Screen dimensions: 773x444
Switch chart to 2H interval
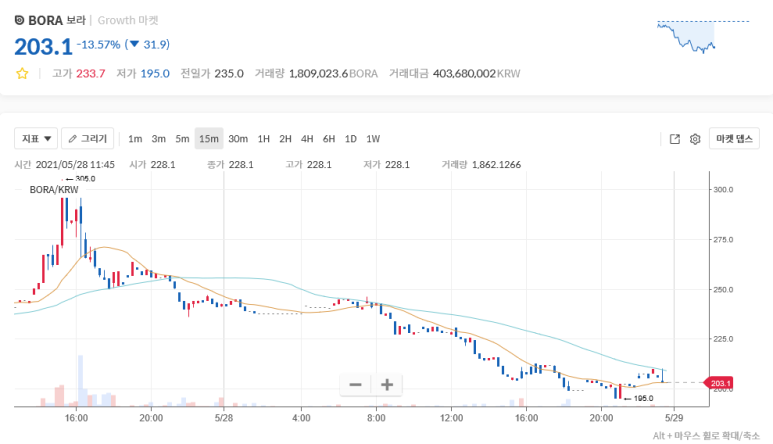click(285, 139)
